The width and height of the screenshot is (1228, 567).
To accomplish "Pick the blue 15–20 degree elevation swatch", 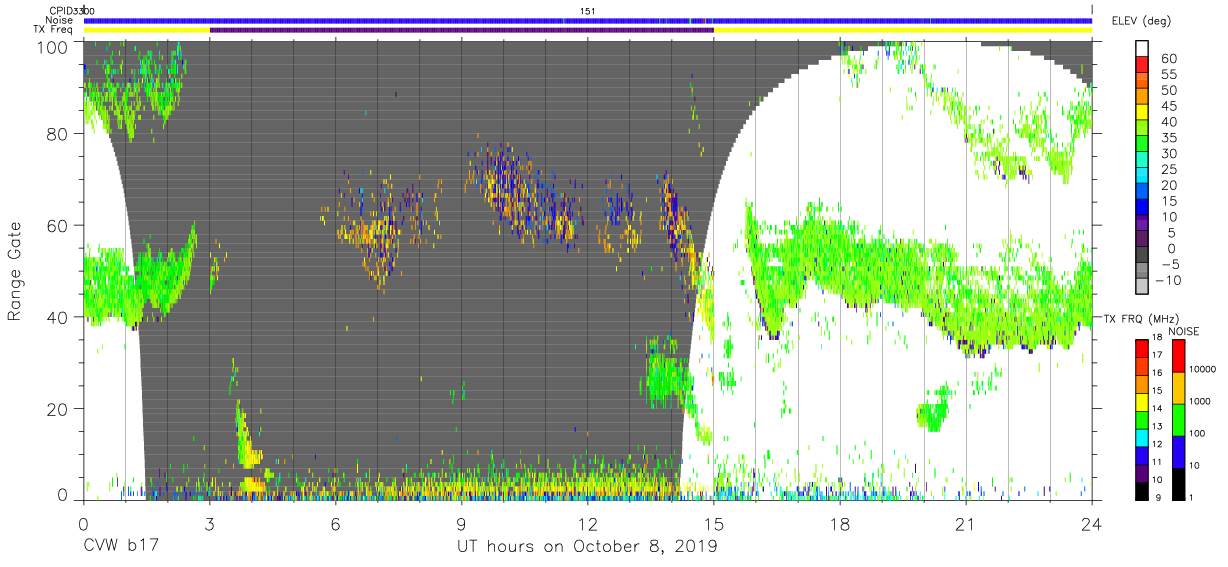I will [x=1144, y=193].
